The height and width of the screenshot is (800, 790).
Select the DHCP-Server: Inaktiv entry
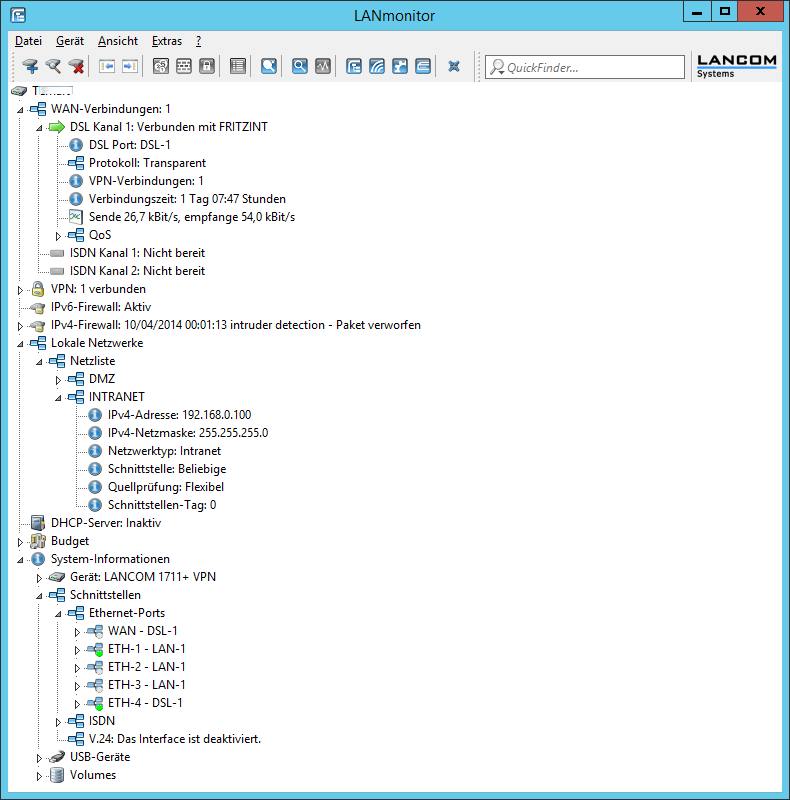[105, 523]
